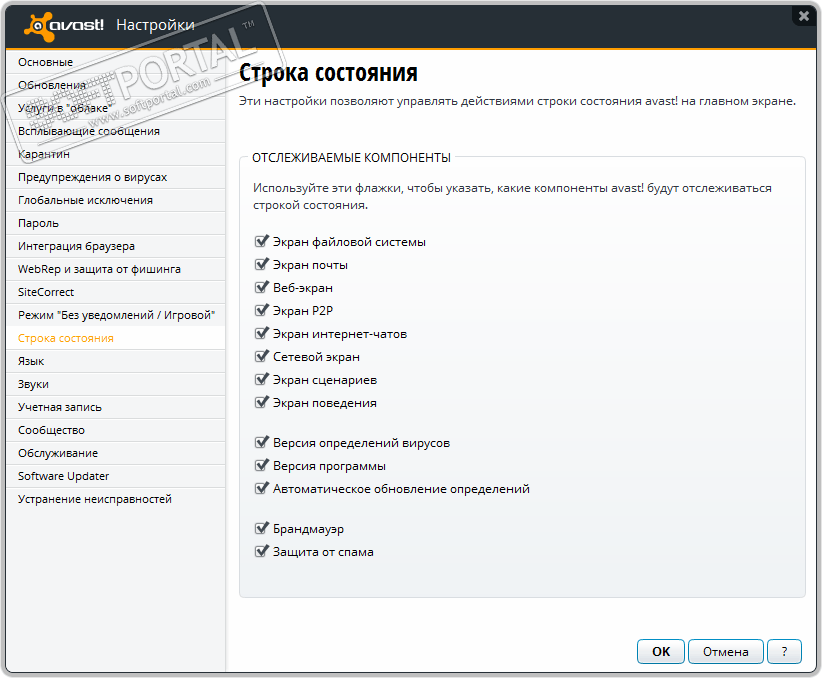Close the settings window with the X icon
The width and height of the screenshot is (822, 678).
click(x=803, y=15)
